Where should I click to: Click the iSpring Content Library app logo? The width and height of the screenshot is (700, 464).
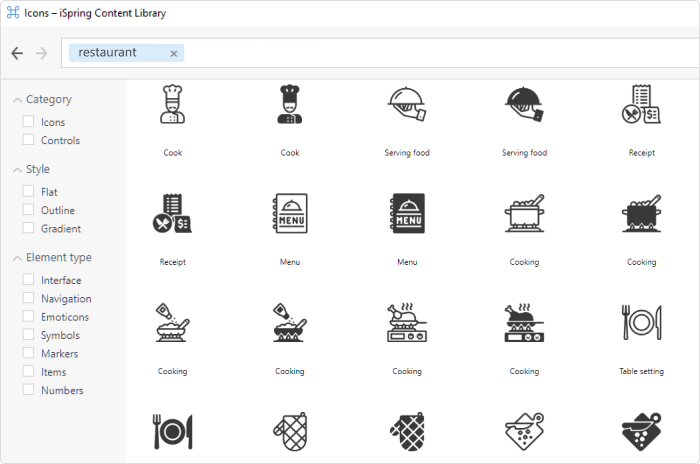[13, 13]
